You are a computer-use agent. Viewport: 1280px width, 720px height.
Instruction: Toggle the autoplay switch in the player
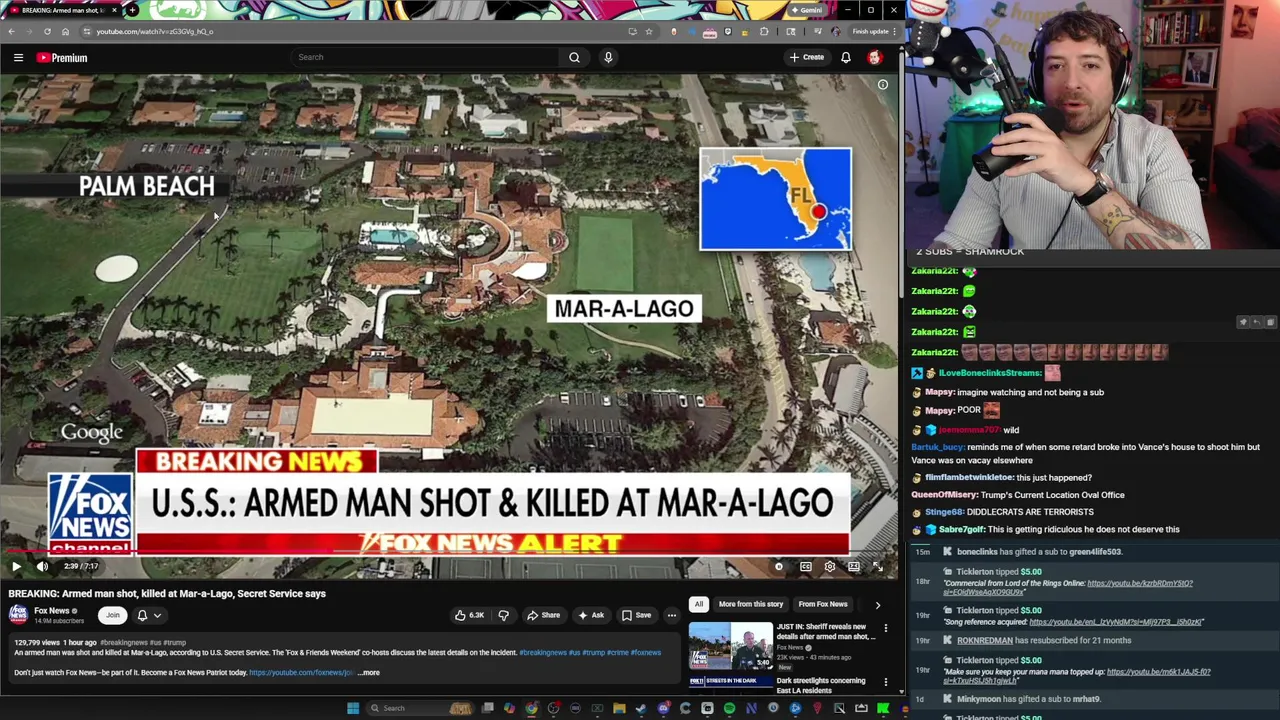point(779,566)
